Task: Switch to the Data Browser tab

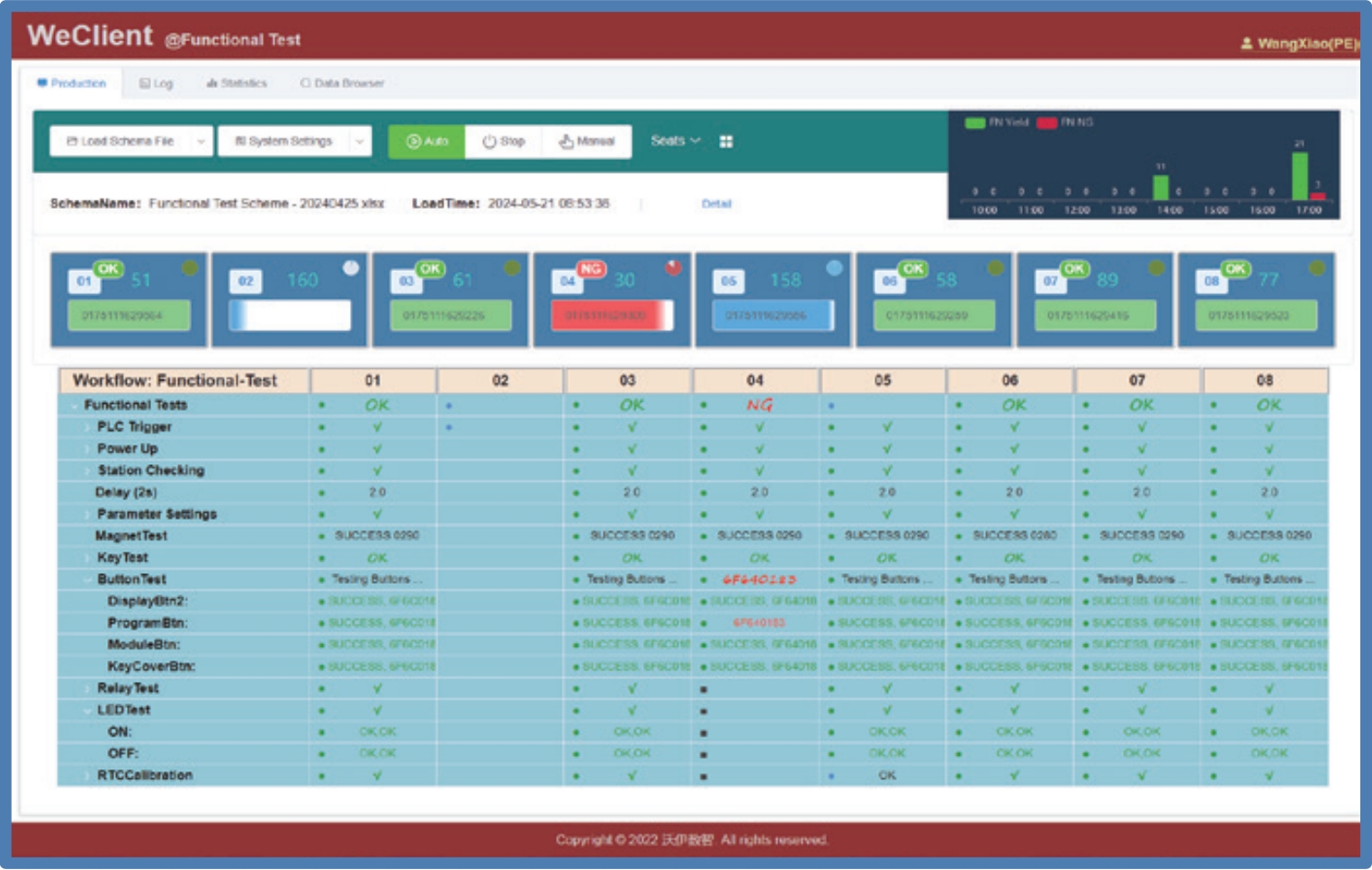Action: point(342,83)
